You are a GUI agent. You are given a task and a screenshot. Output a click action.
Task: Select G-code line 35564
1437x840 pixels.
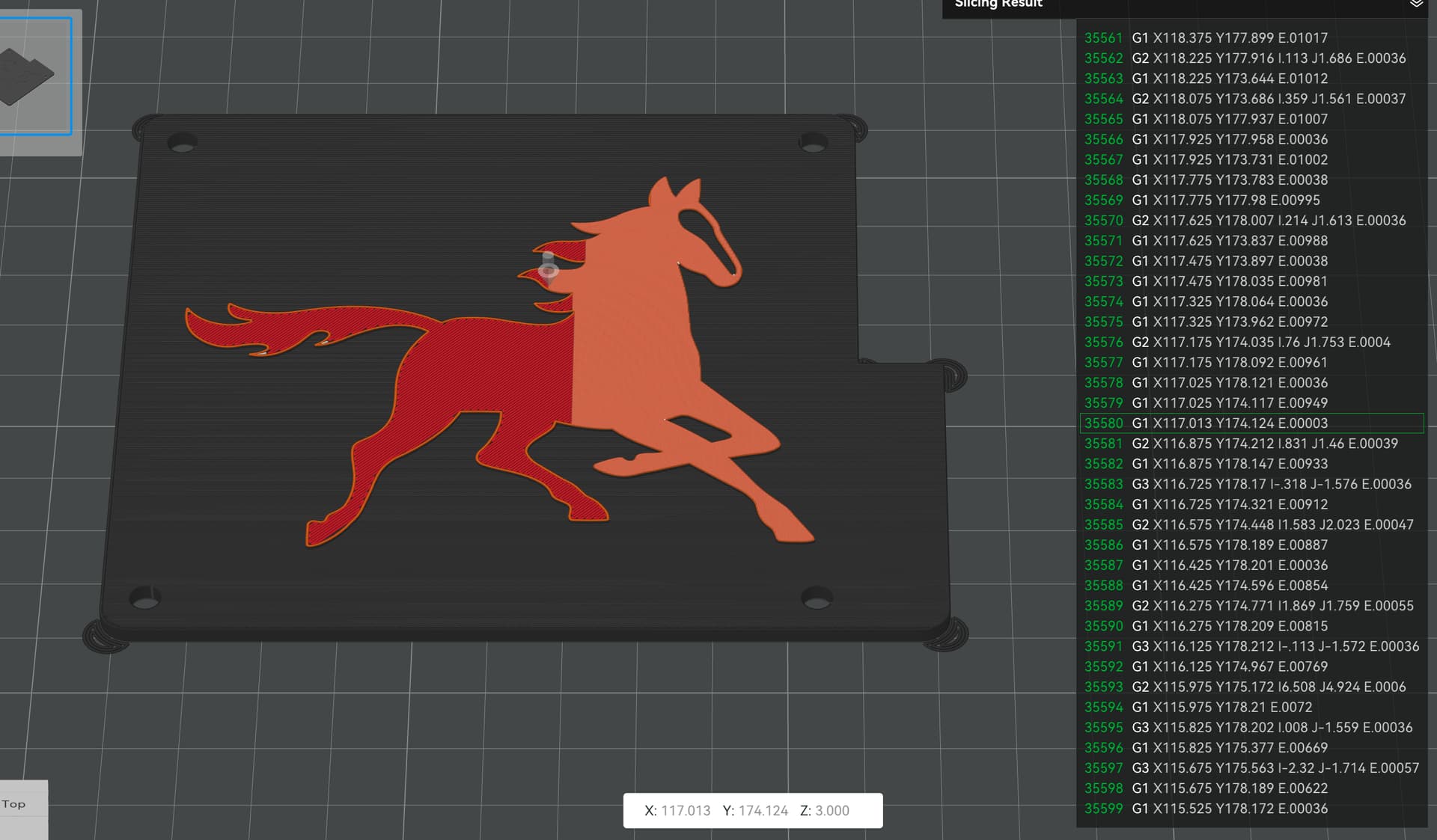click(x=1251, y=99)
